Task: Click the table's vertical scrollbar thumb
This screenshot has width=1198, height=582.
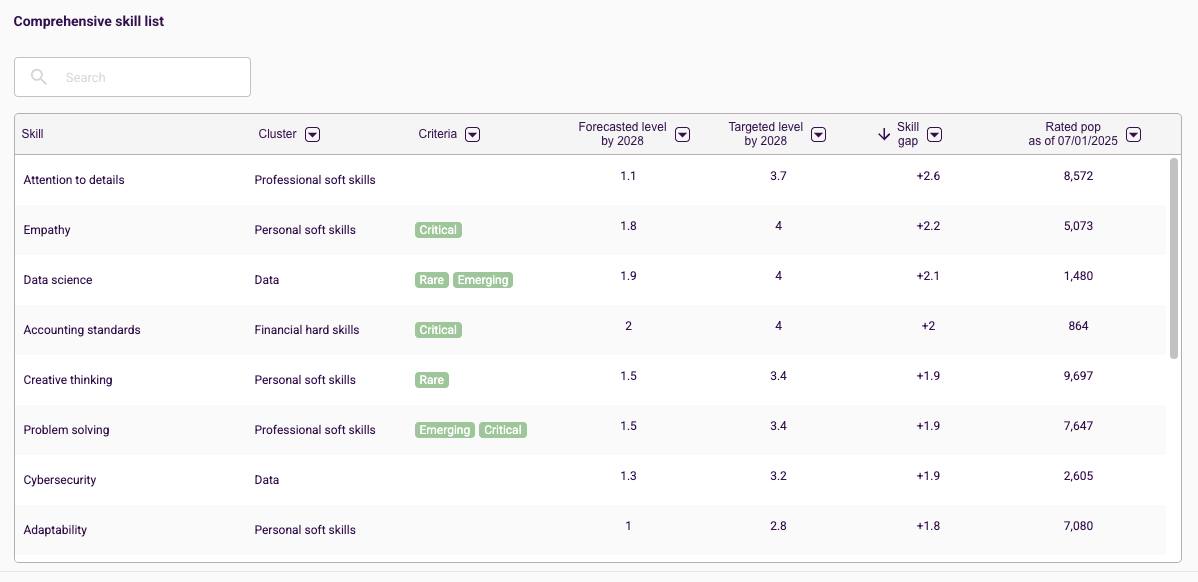Action: coord(1174,258)
